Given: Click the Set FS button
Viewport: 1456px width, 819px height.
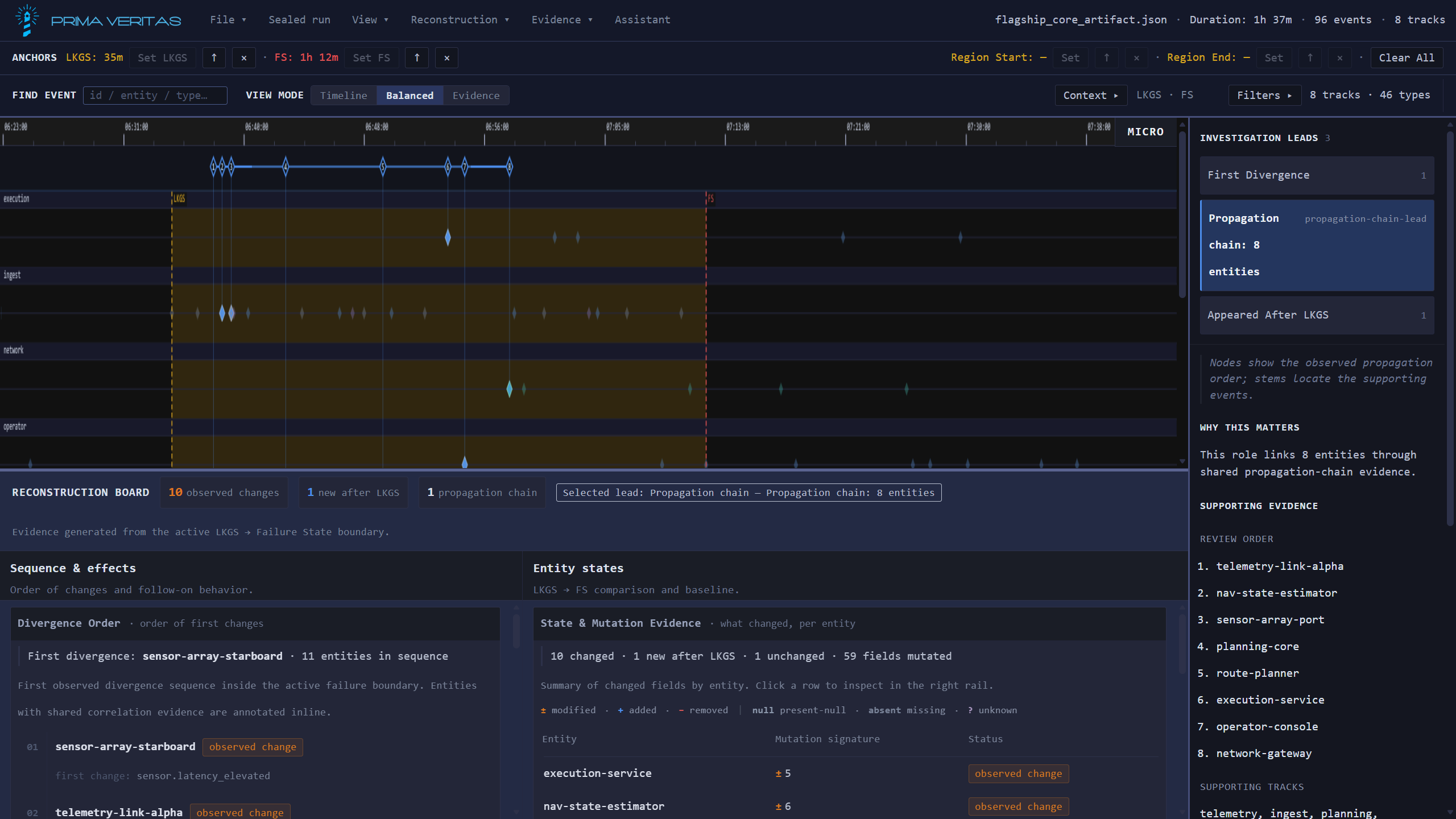Looking at the screenshot, I should (371, 57).
